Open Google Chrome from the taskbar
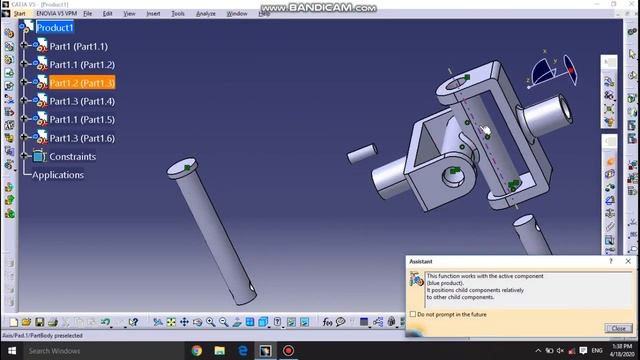The width and height of the screenshot is (640, 360). point(197,351)
